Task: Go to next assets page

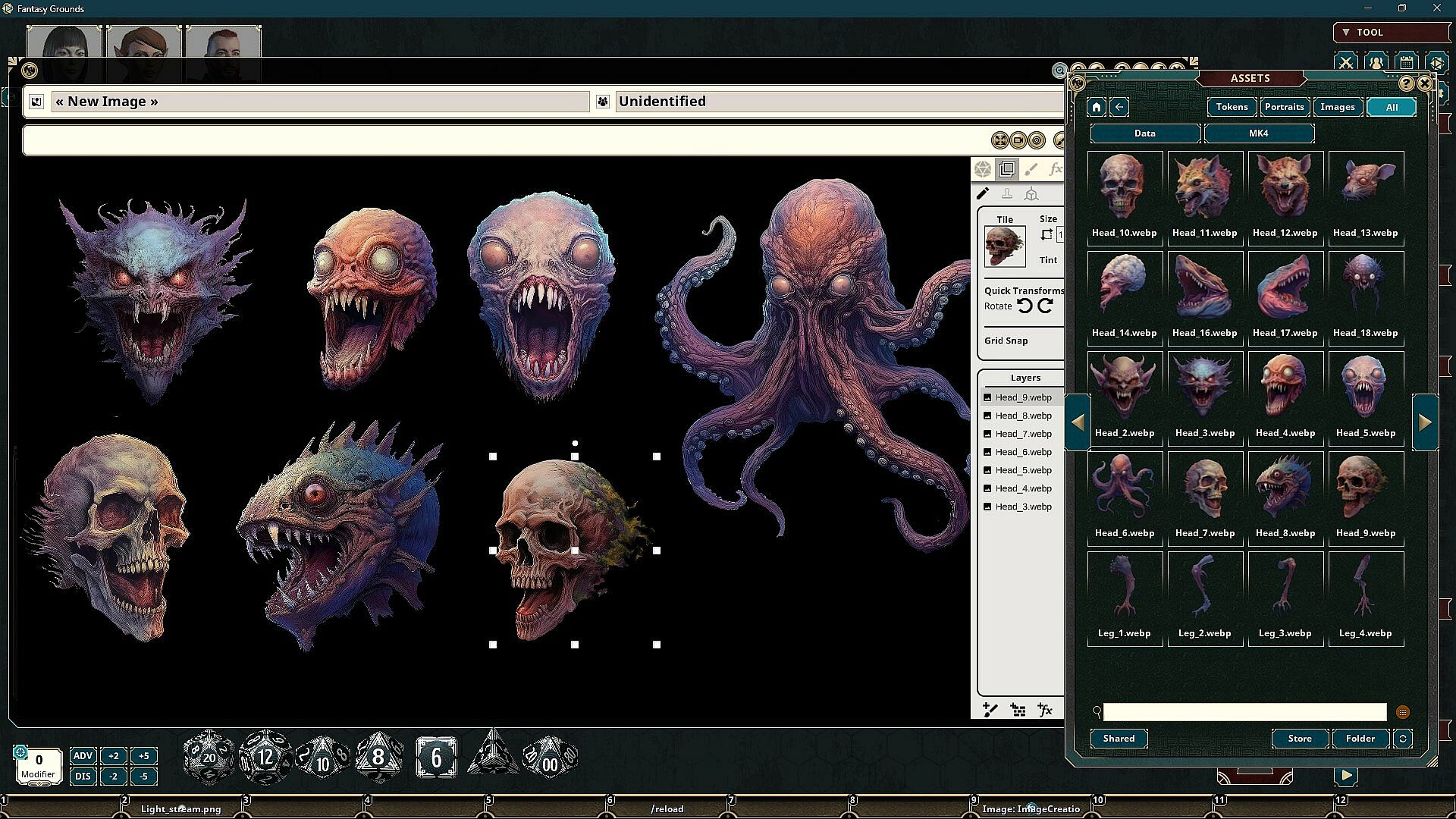Action: coord(1424,422)
